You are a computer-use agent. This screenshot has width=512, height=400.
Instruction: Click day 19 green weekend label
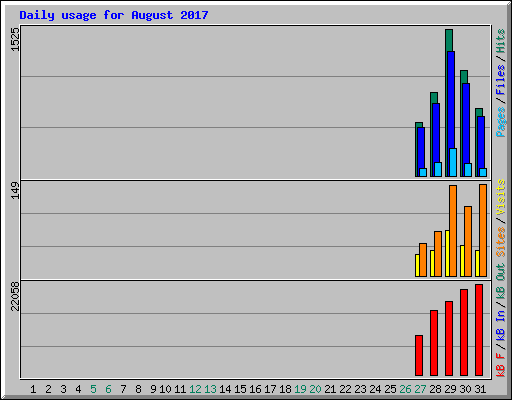[x=300, y=389]
